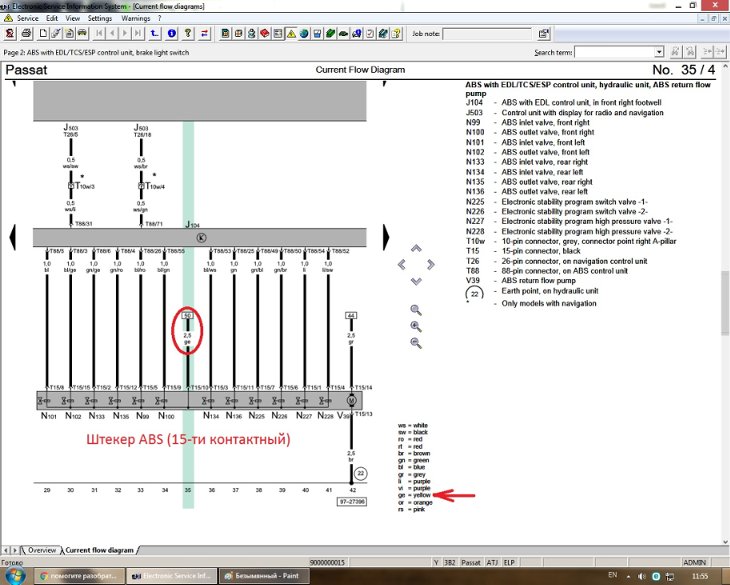Click the document with question mark icon

click(x=396, y=34)
